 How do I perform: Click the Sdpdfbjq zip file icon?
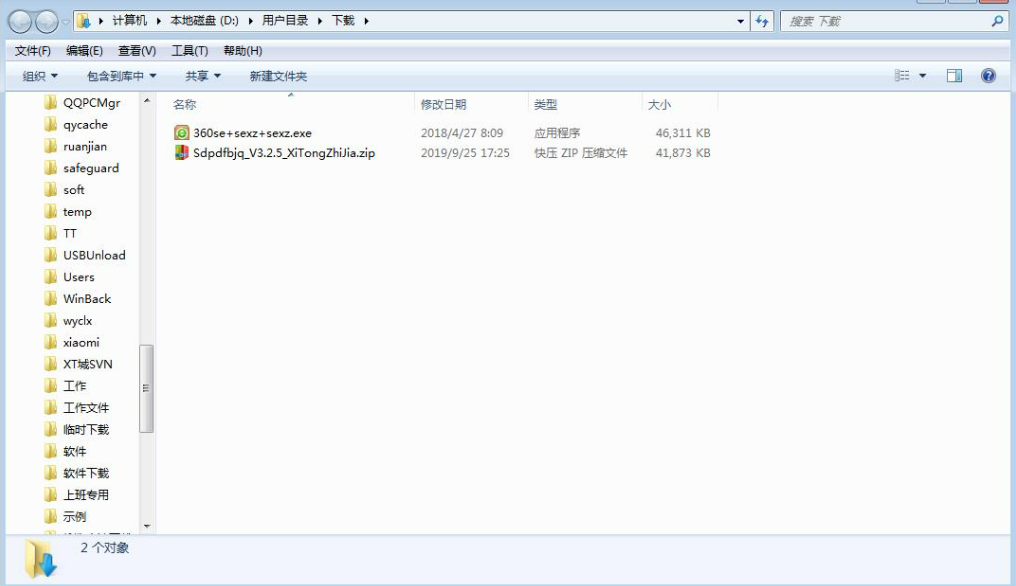181,153
